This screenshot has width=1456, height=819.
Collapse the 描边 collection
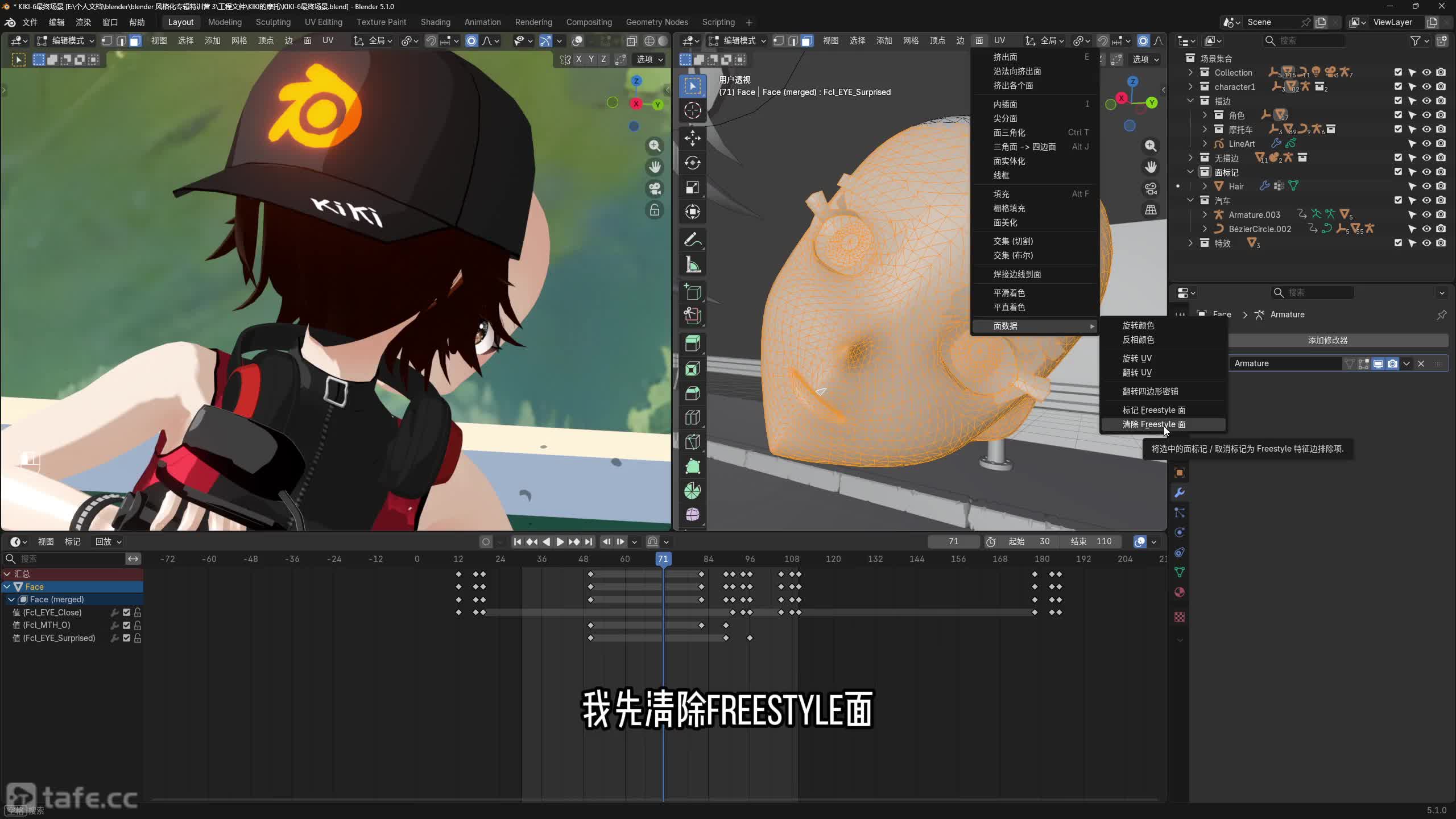point(1190,101)
